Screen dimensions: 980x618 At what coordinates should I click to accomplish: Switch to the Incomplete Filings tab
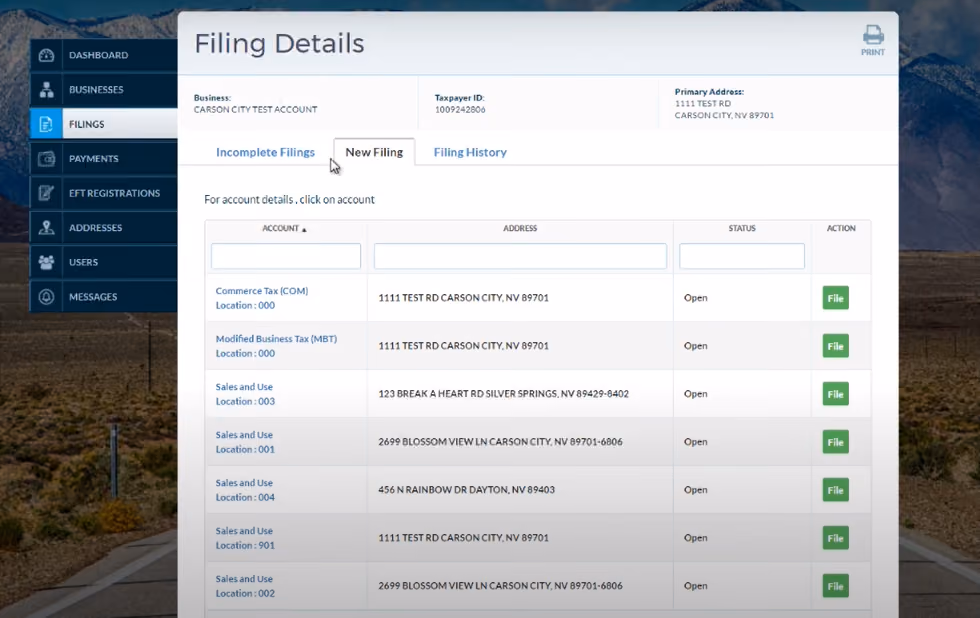click(x=265, y=152)
